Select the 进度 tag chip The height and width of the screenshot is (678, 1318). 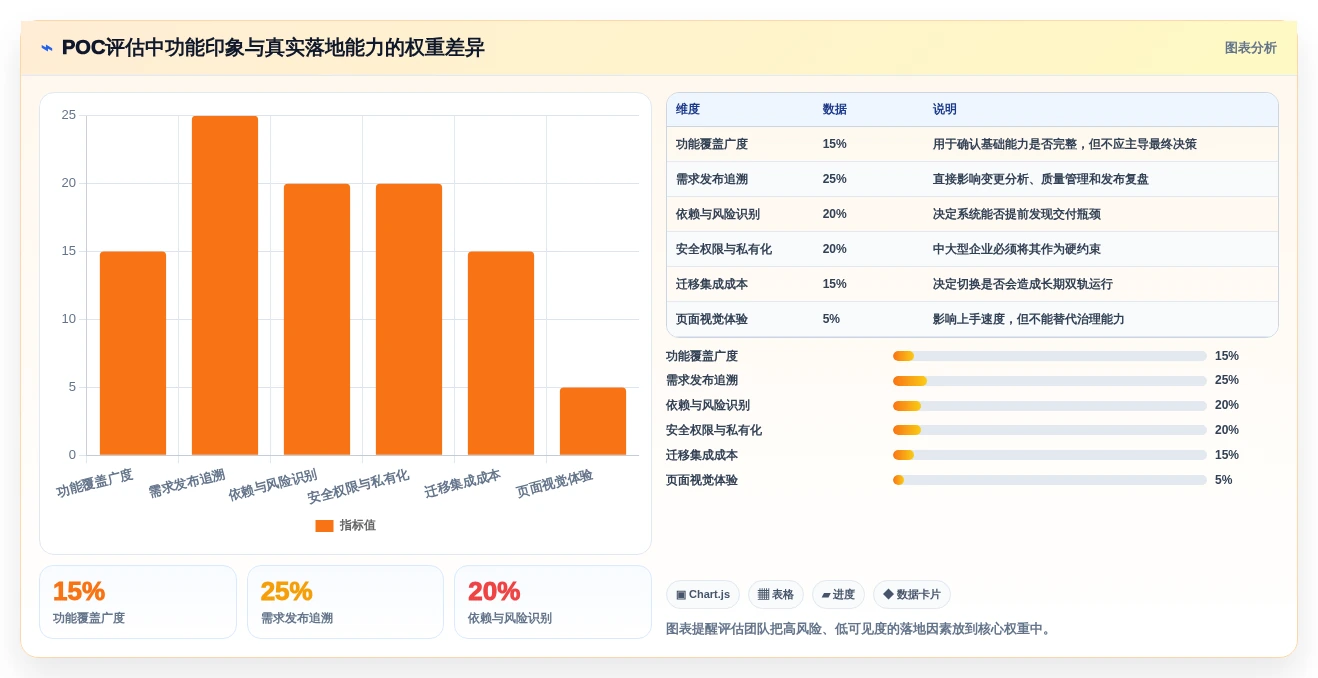(x=838, y=594)
